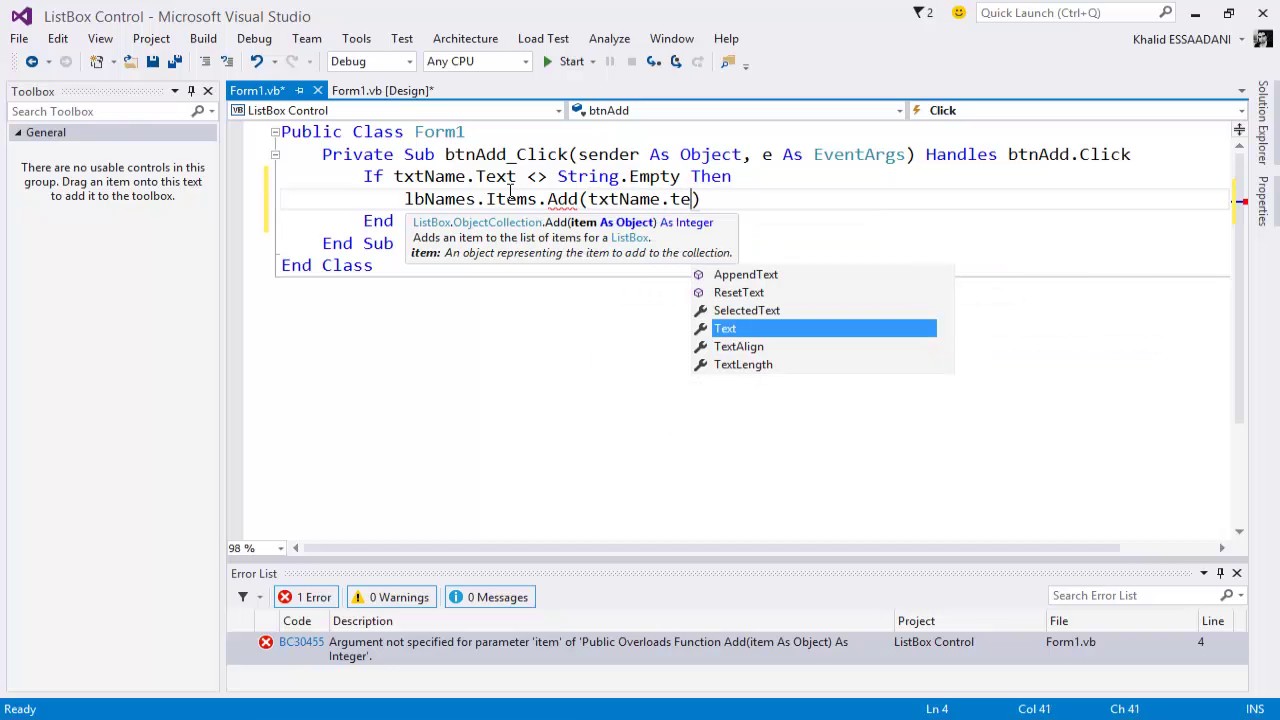Split the code editor window
The width and height of the screenshot is (1280, 720).
1239,130
